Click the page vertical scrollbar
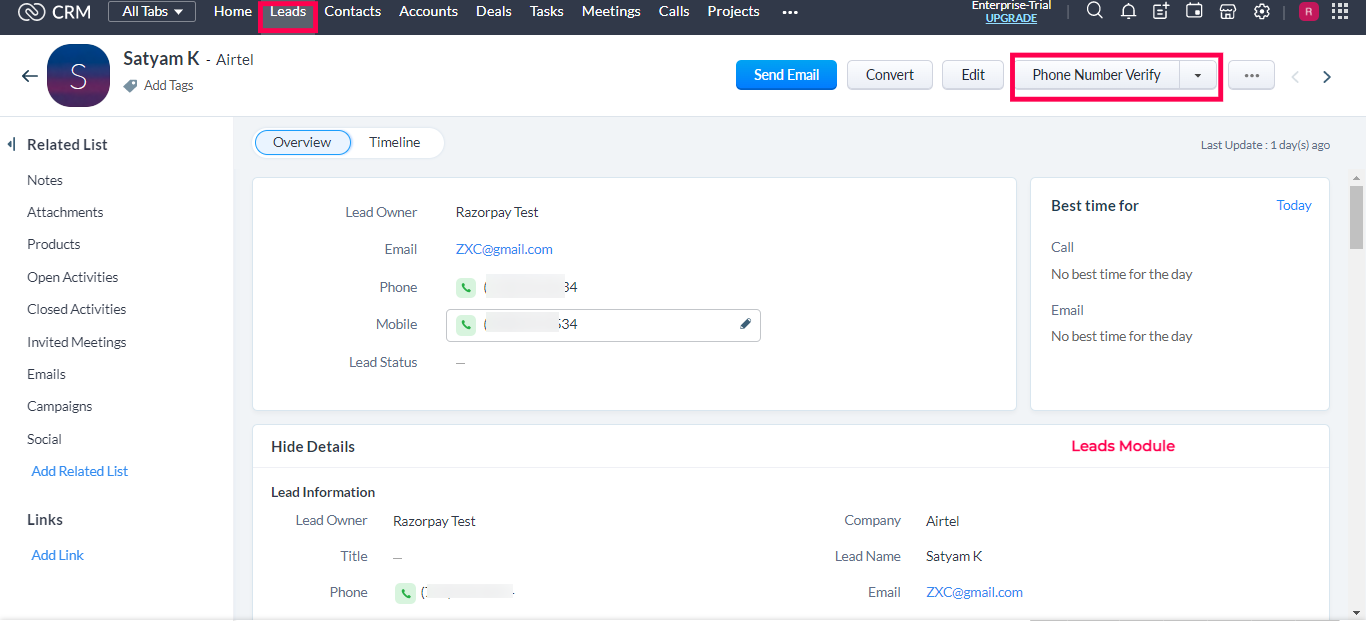The height and width of the screenshot is (621, 1366). coord(1357,217)
